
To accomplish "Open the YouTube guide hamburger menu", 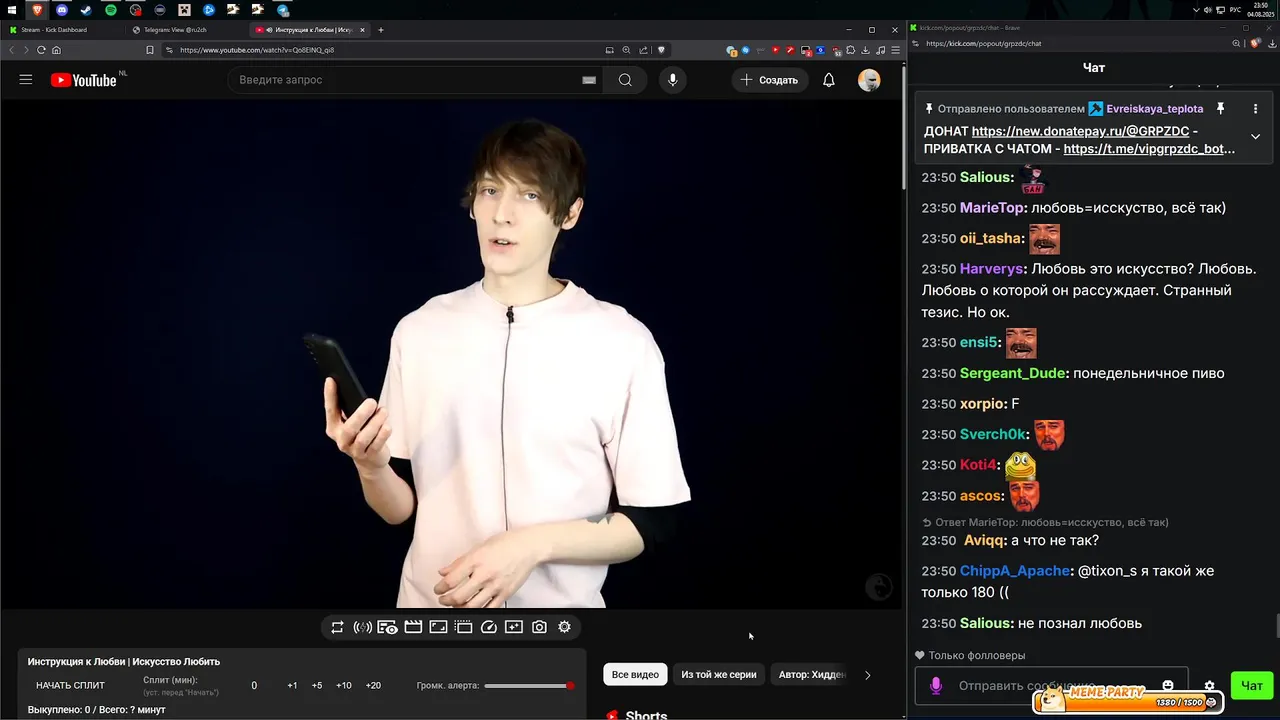I will pos(26,80).
